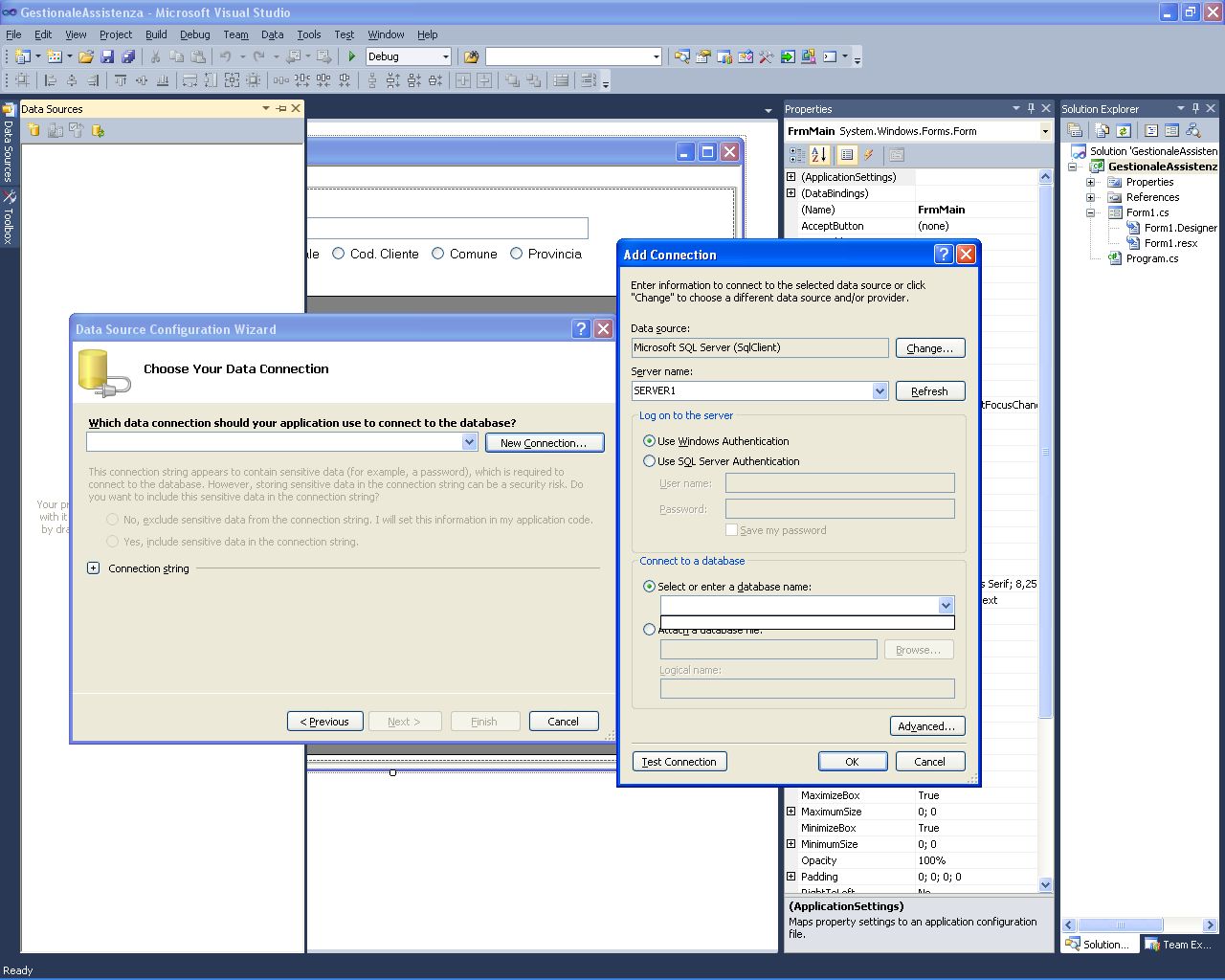
Task: Click the Categorized view icon in Properties
Action: [x=796, y=154]
